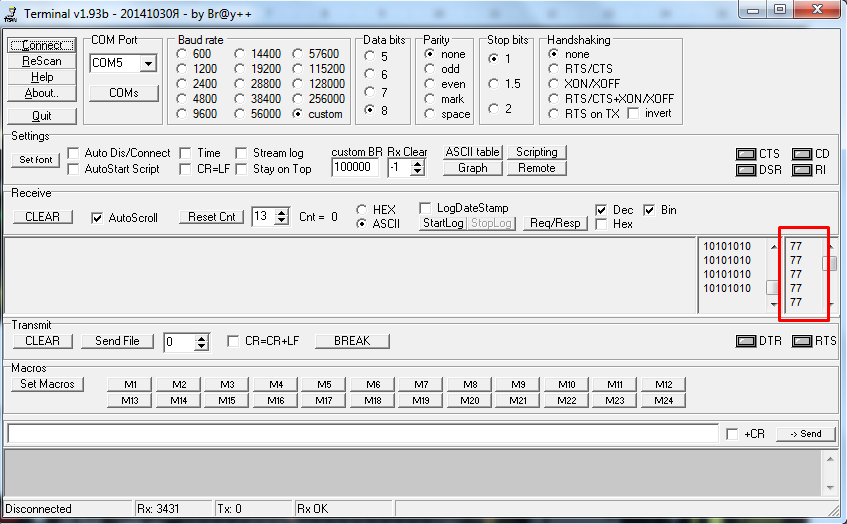Click the Quit button
This screenshot has width=847, height=524.
pos(42,116)
